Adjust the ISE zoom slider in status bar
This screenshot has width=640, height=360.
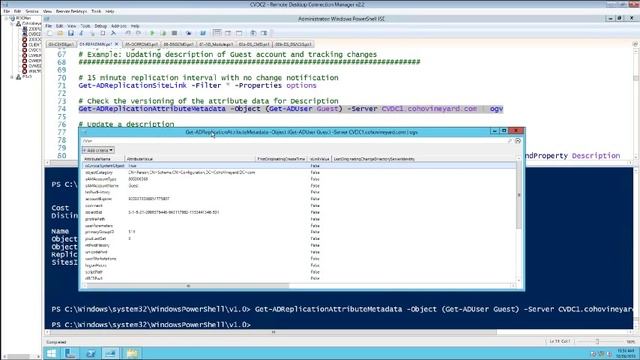[597, 341]
